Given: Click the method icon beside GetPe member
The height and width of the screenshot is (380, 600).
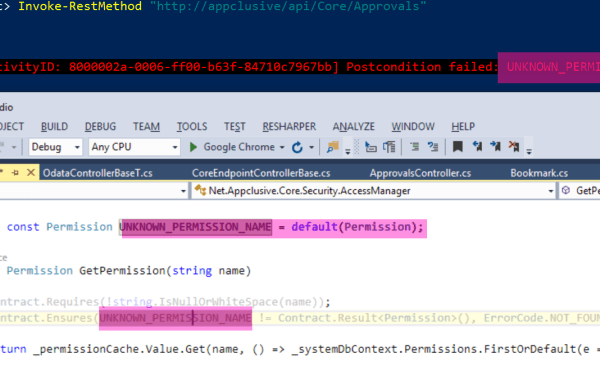Looking at the screenshot, I should point(566,190).
